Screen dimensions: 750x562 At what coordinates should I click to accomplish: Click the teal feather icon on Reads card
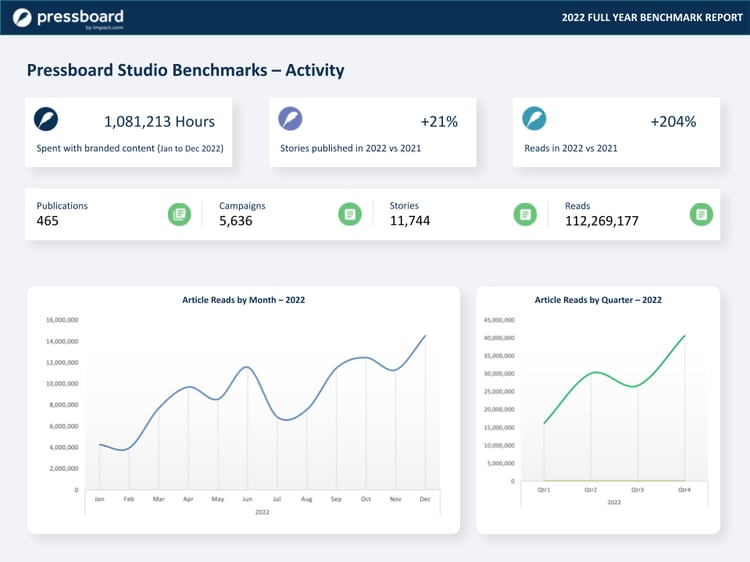coord(534,119)
